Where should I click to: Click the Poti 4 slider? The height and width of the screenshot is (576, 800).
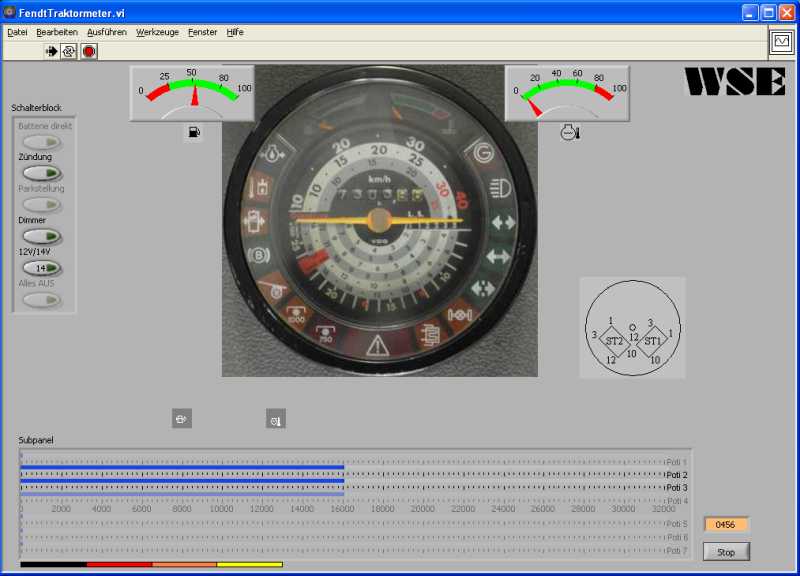pos(342,499)
